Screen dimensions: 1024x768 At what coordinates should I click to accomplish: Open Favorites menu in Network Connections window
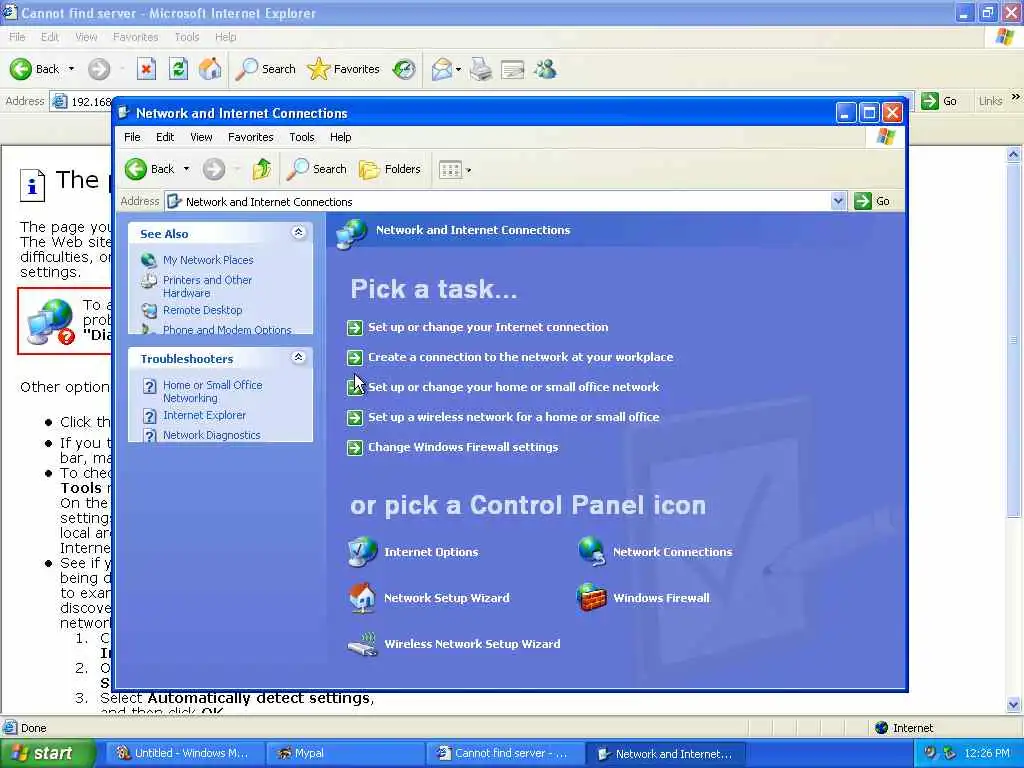point(250,137)
